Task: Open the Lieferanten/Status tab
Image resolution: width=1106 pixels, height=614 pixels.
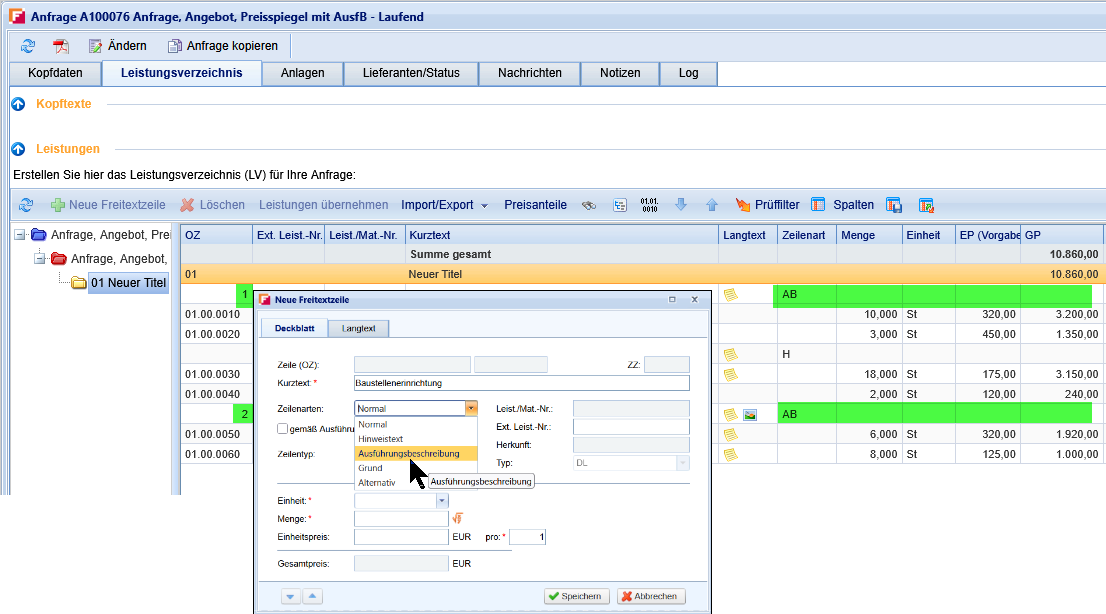Action: click(411, 73)
